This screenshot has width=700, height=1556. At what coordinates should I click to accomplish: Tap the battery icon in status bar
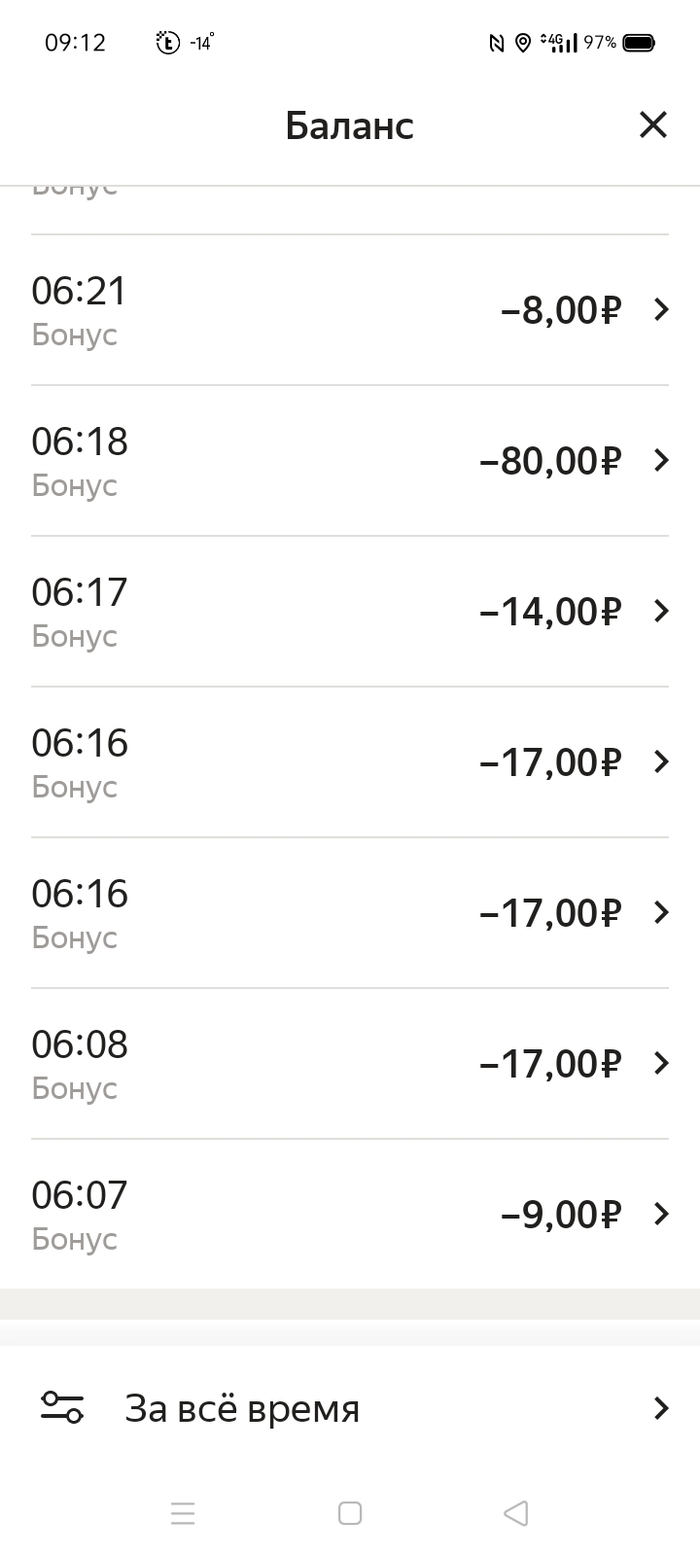click(639, 43)
